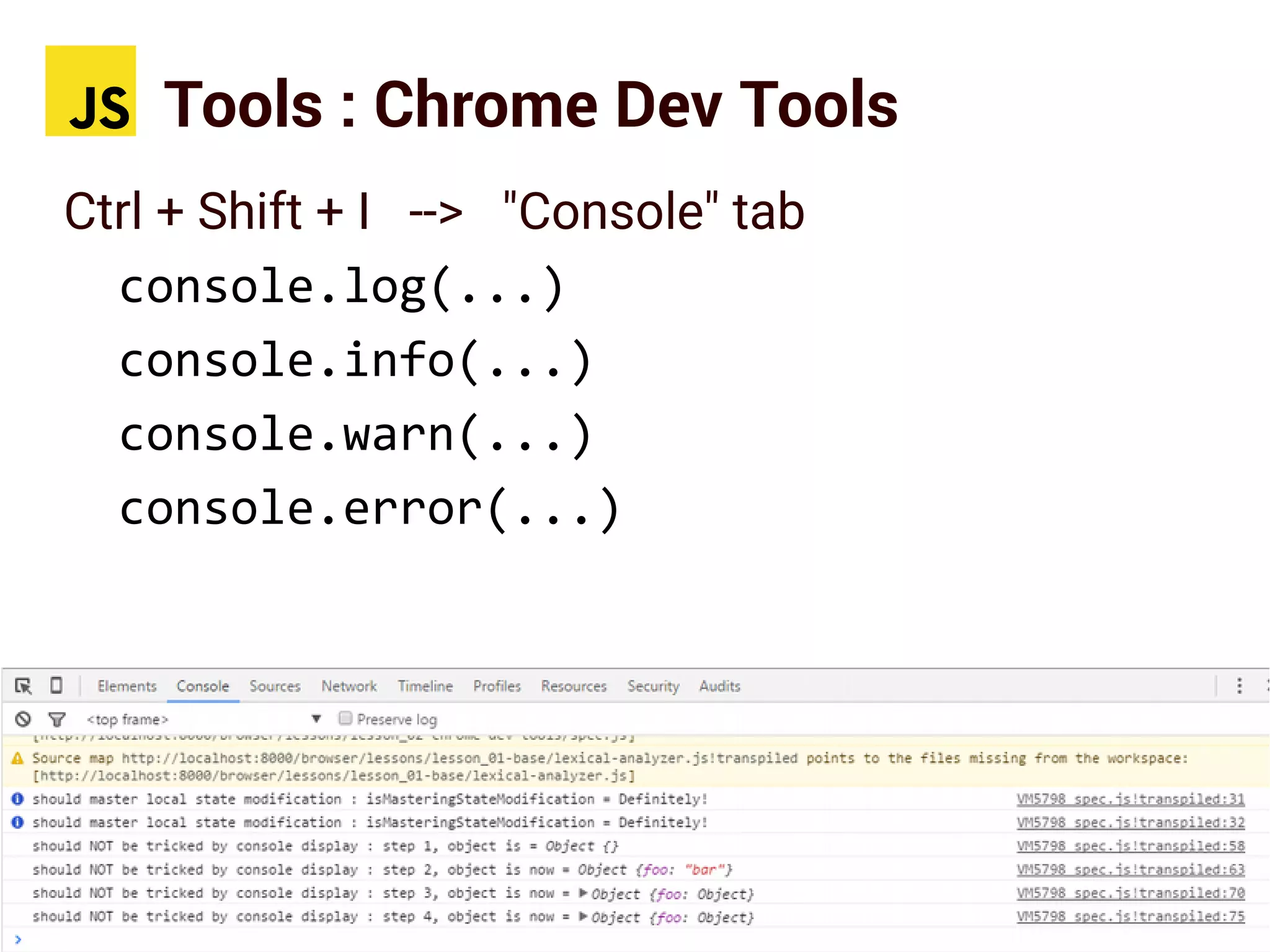Switch to the Network tab
The width and height of the screenshot is (1270, 952).
pyautogui.click(x=349, y=686)
